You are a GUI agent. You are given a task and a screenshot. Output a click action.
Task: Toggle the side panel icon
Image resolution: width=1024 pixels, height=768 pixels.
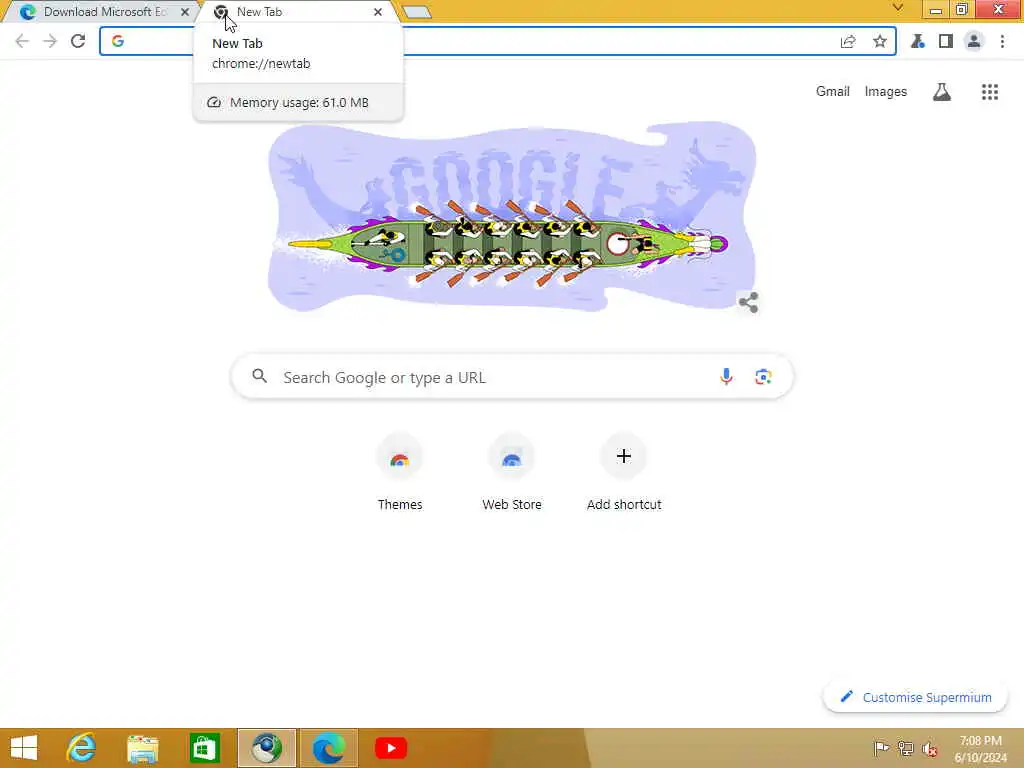pyautogui.click(x=946, y=42)
